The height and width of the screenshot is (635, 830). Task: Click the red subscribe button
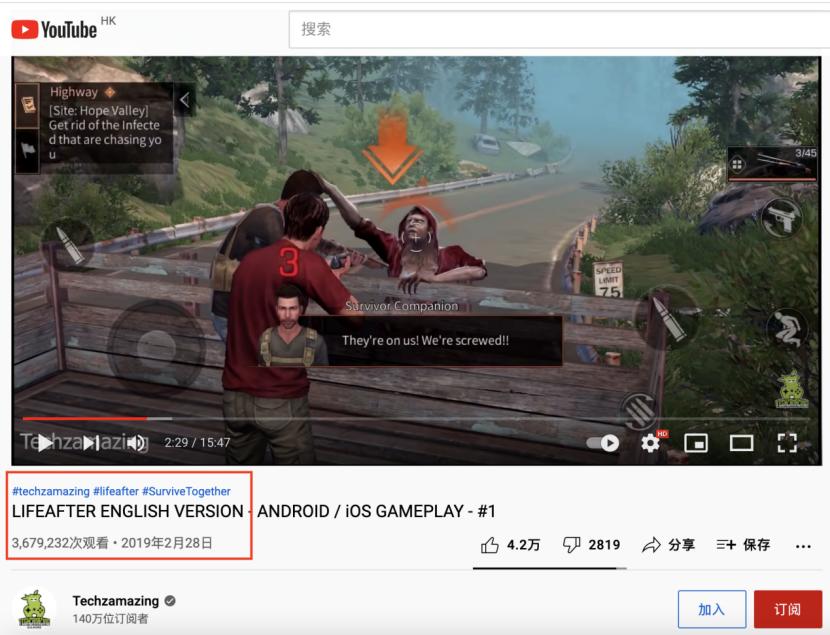[788, 609]
